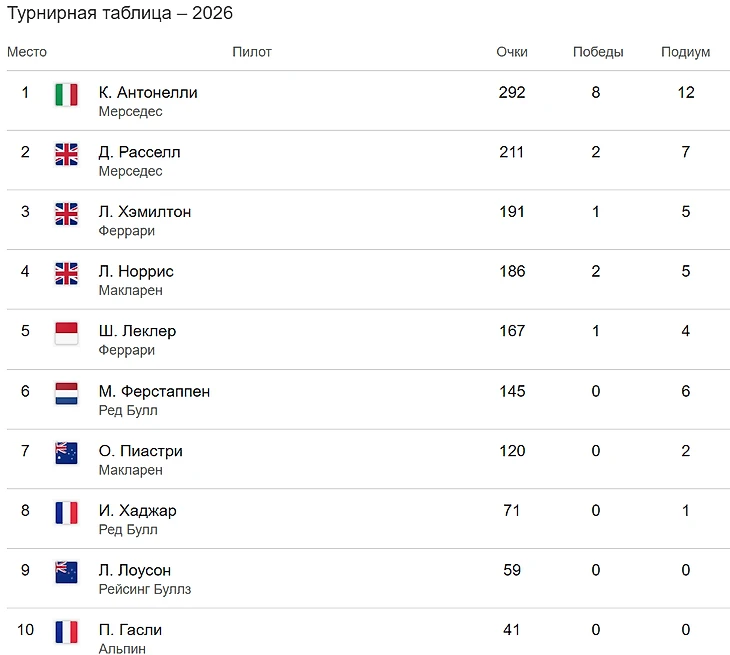
Task: Click the Пилот column header
Action: coord(252,52)
